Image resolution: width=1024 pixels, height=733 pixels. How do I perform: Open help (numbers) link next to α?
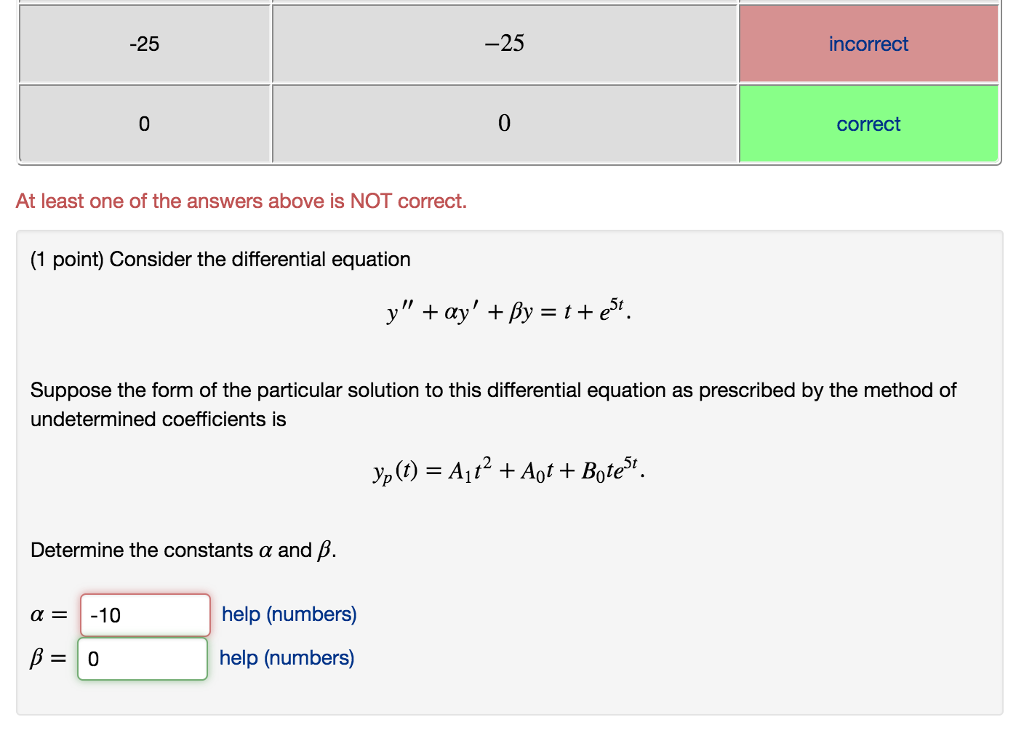[x=287, y=614]
